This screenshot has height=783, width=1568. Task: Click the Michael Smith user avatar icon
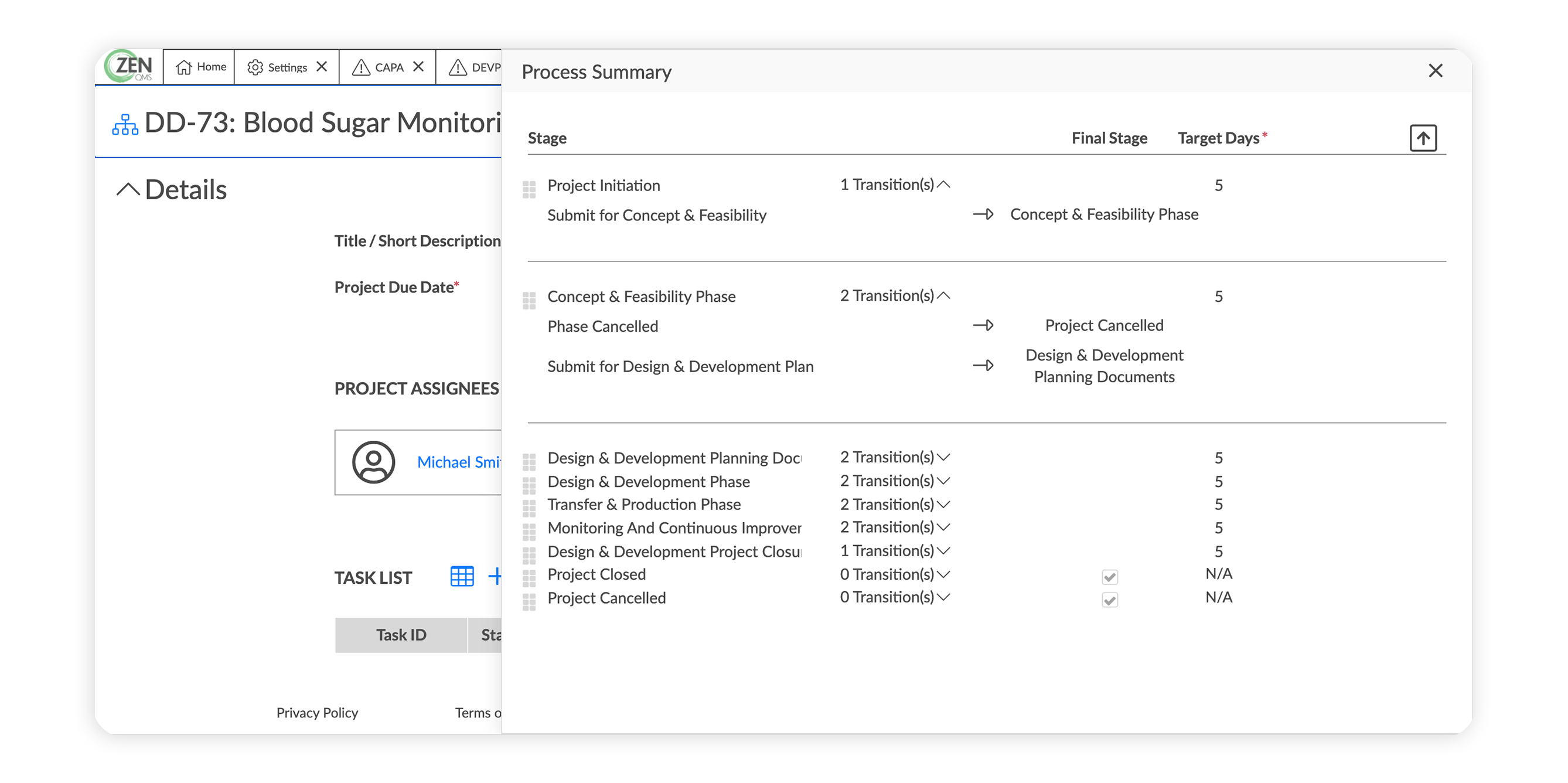373,462
